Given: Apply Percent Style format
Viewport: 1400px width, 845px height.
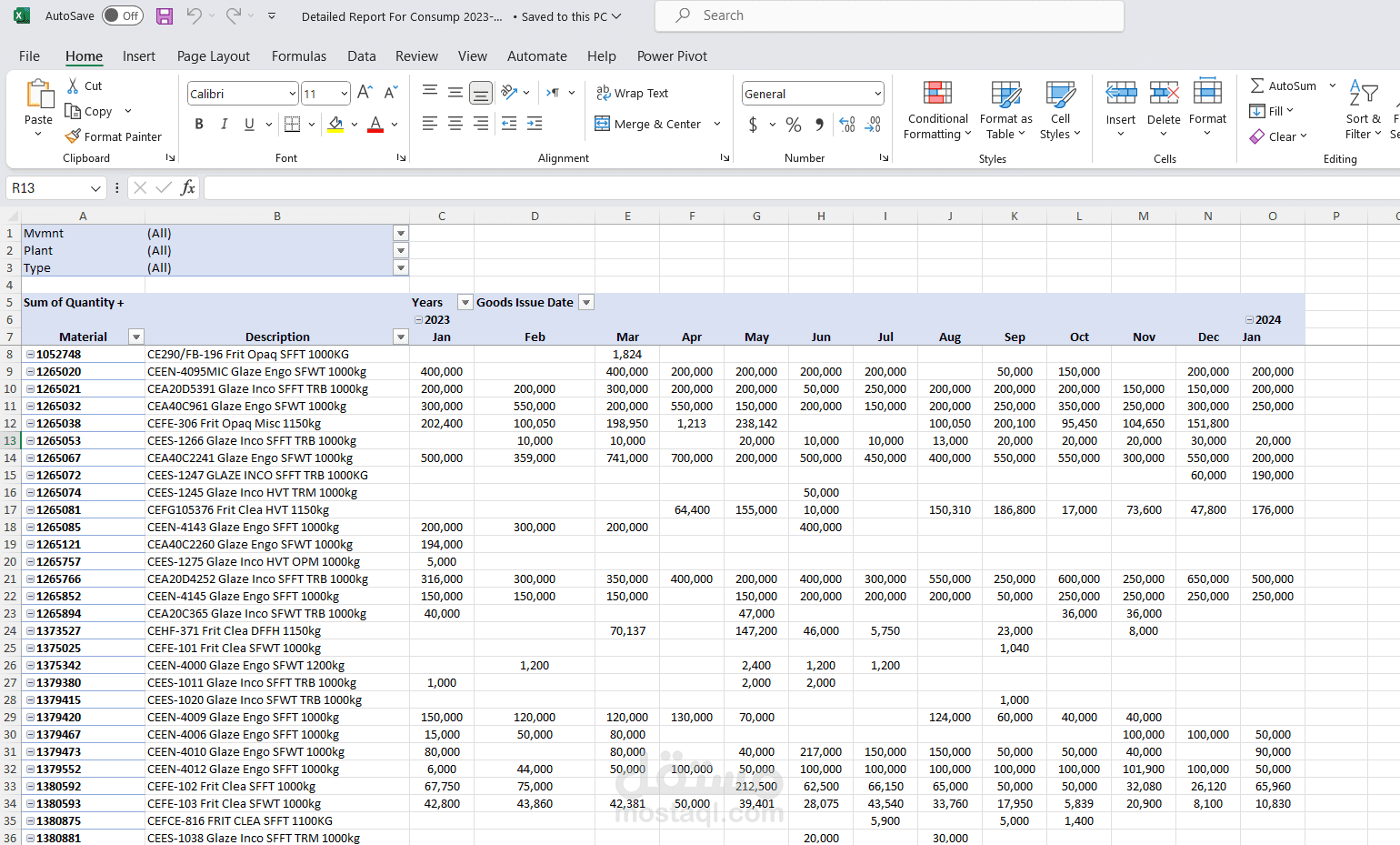Looking at the screenshot, I should click(x=794, y=124).
